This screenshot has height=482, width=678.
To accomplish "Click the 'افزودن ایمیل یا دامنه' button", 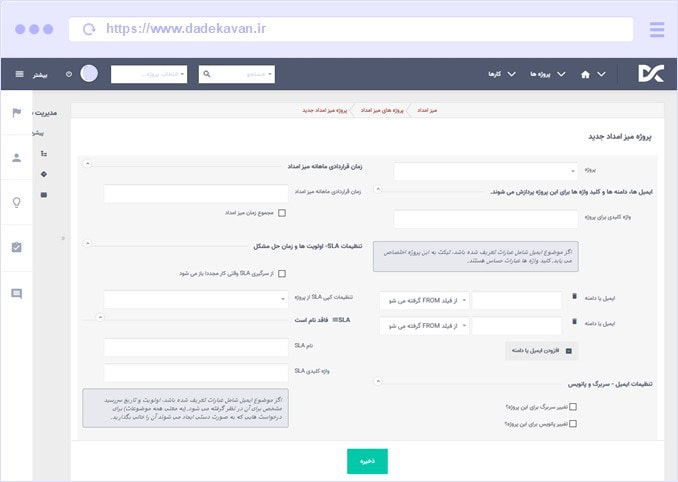I will click(x=541, y=351).
